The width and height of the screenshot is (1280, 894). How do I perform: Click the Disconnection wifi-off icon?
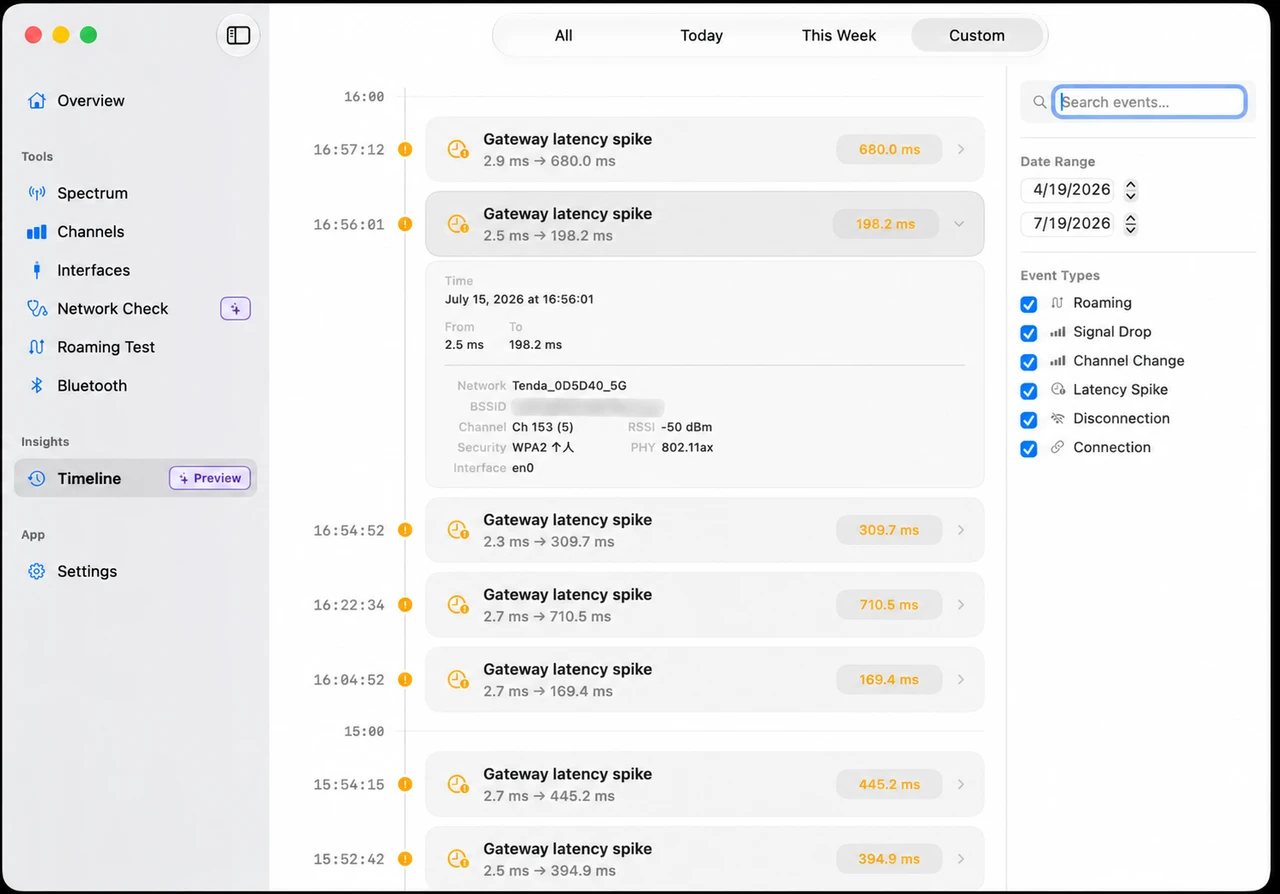[1058, 419]
